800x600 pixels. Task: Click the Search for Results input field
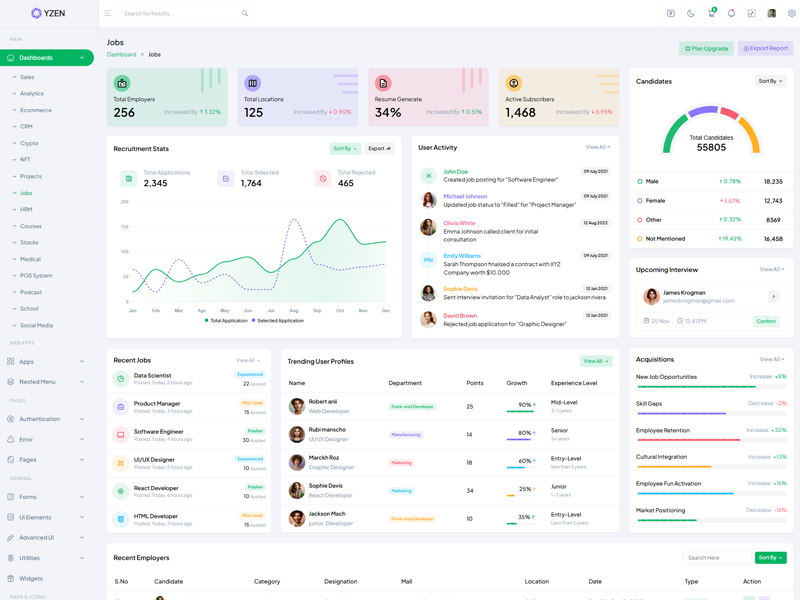coord(178,13)
